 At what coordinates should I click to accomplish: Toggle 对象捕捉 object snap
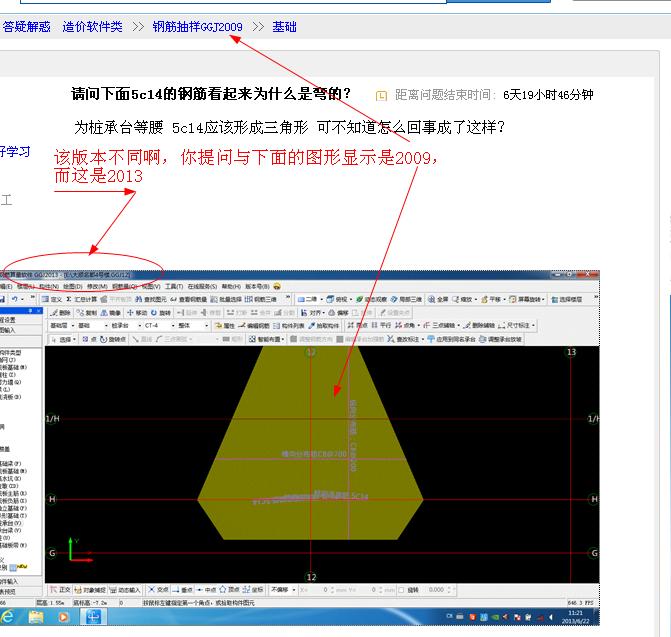point(89,590)
